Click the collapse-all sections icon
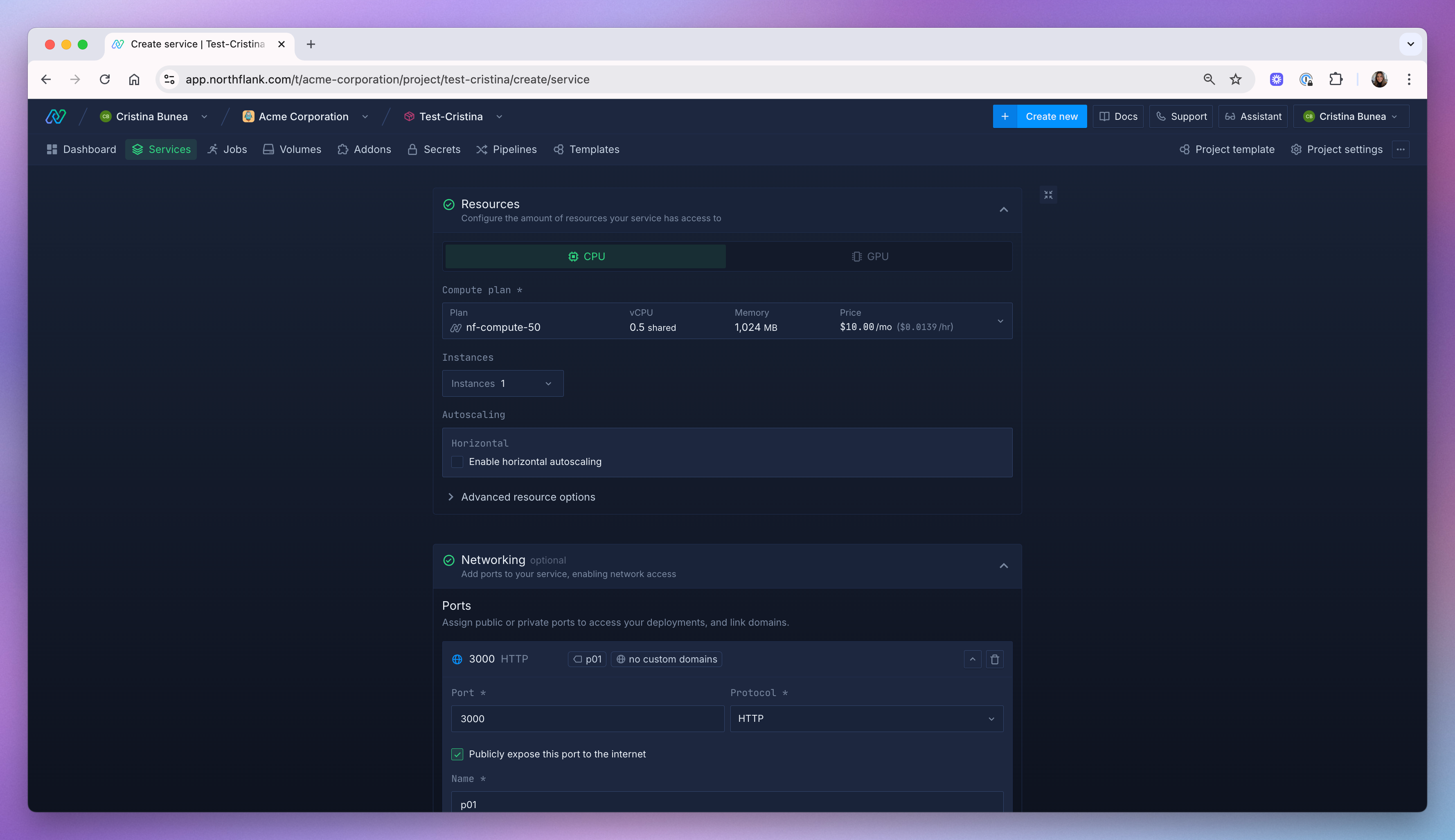 [x=1048, y=195]
